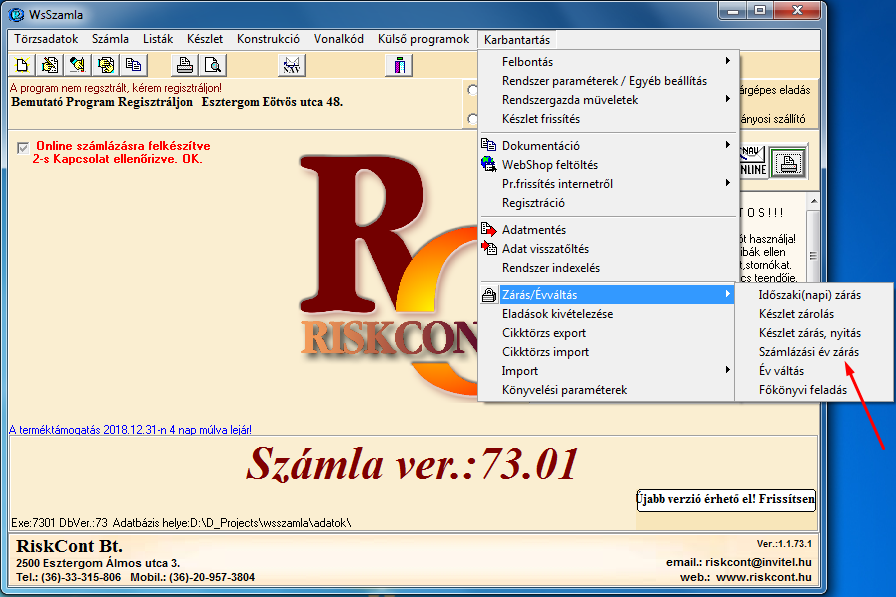Create a new document via the blank page icon
Image resolution: width=896 pixels, height=597 pixels.
click(x=22, y=62)
